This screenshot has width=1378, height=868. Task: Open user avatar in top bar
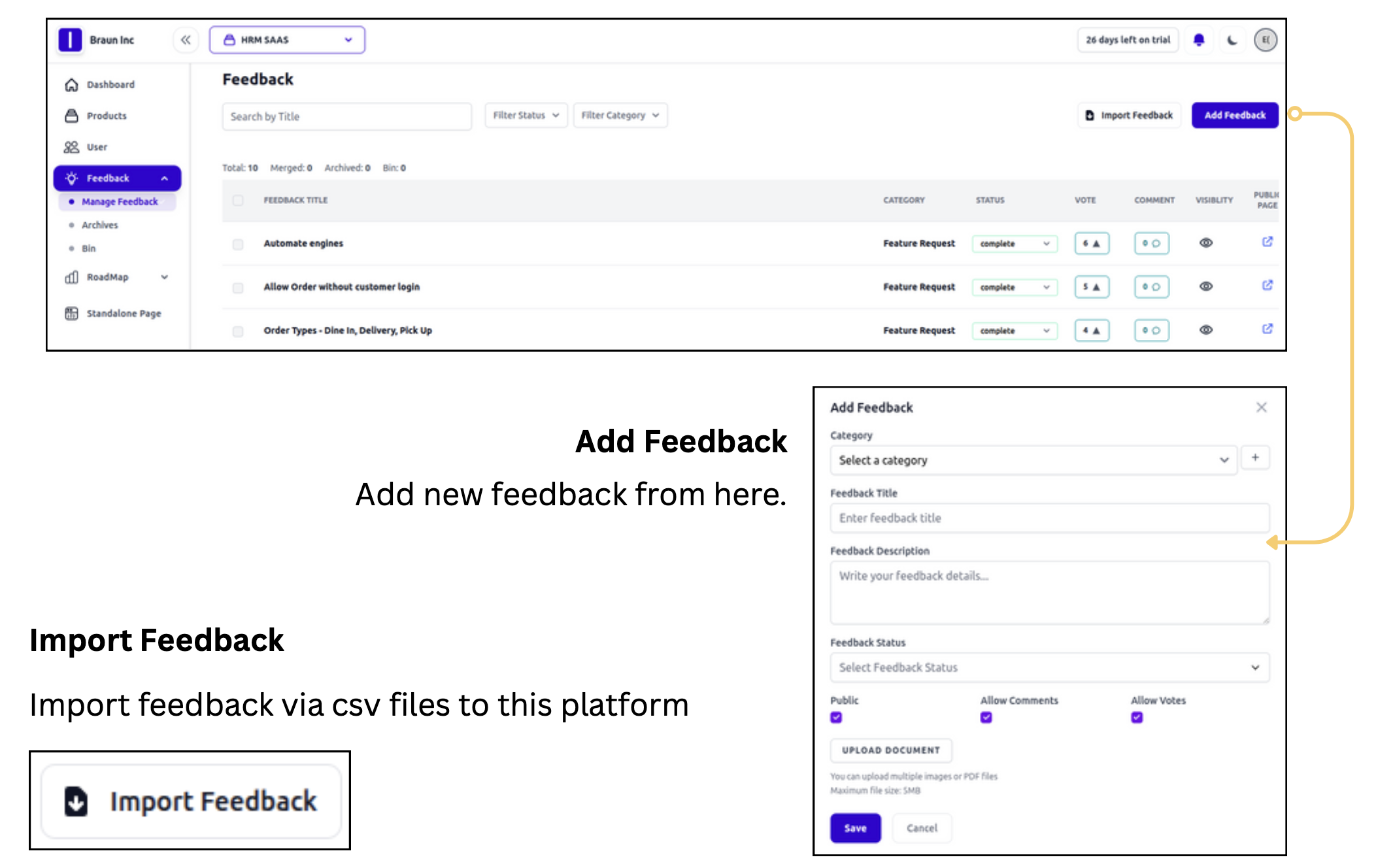[x=1266, y=40]
